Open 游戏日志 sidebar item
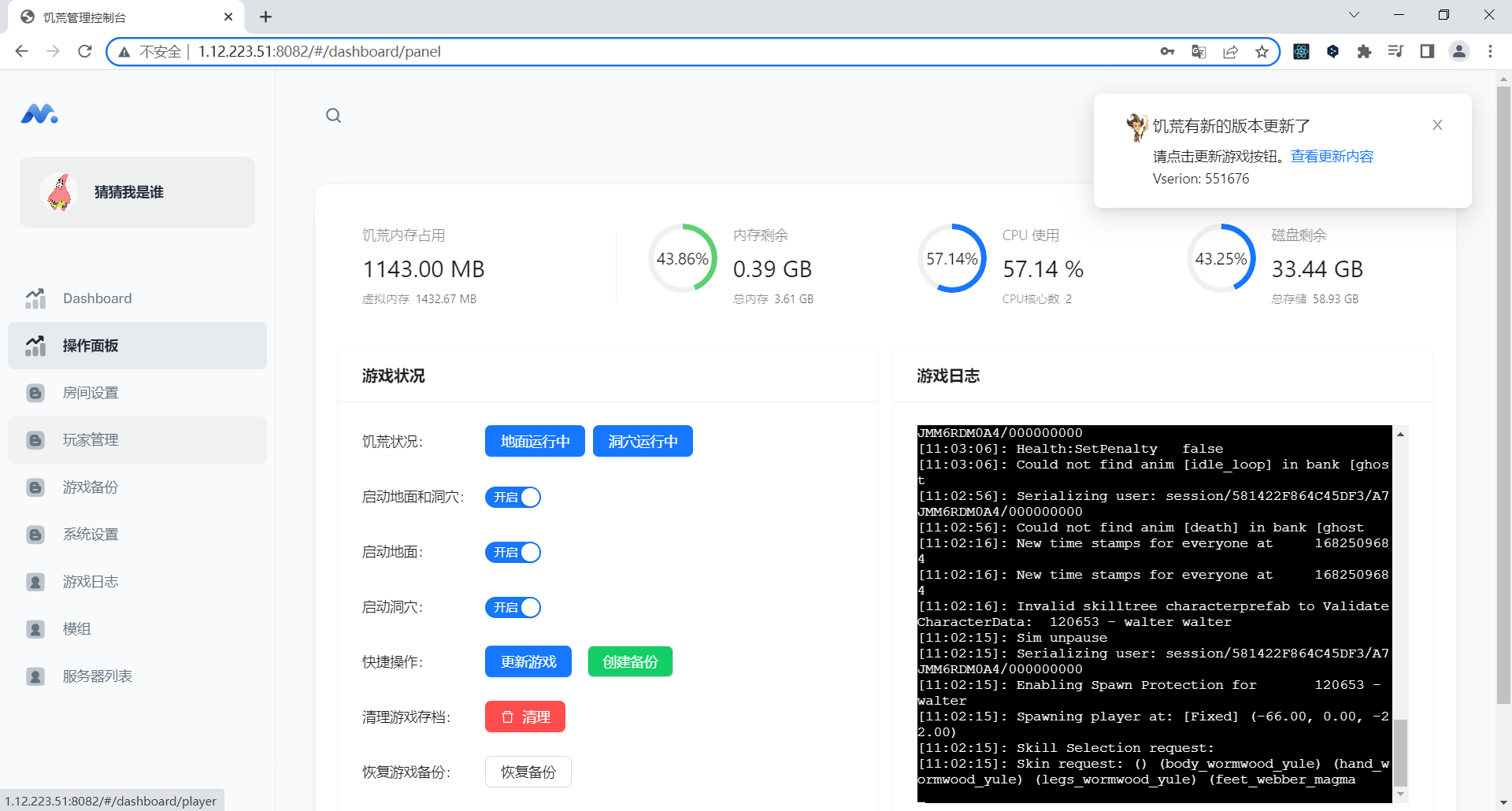Image resolution: width=1512 pixels, height=811 pixels. click(x=137, y=582)
